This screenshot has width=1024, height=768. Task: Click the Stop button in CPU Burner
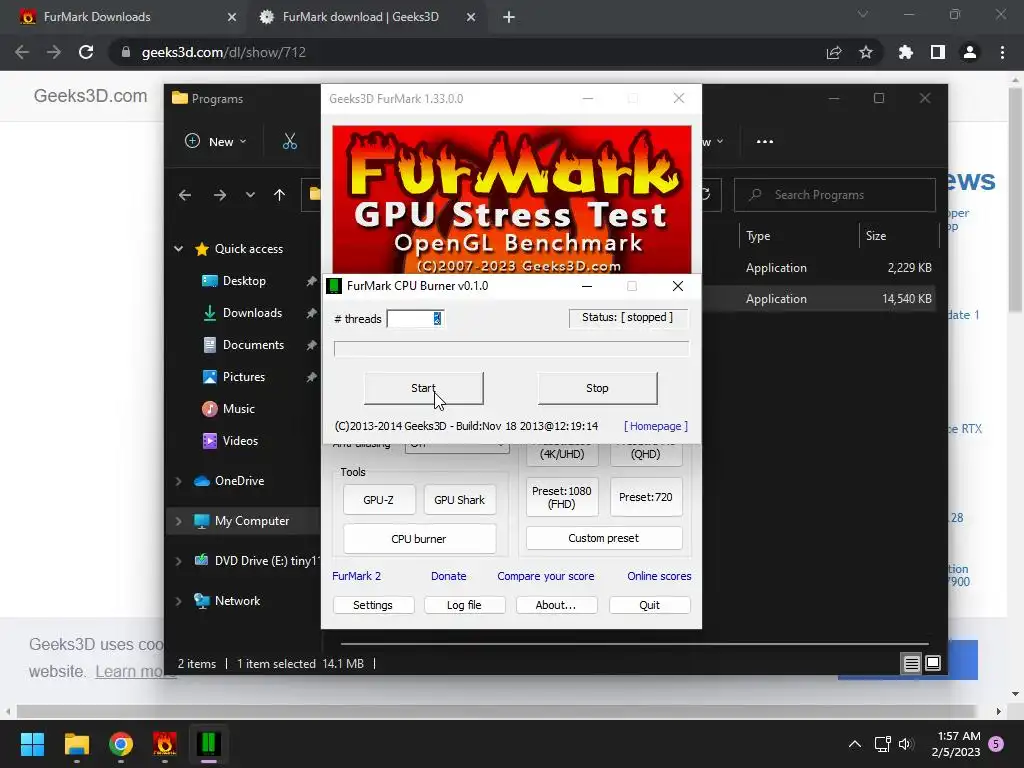[597, 388]
